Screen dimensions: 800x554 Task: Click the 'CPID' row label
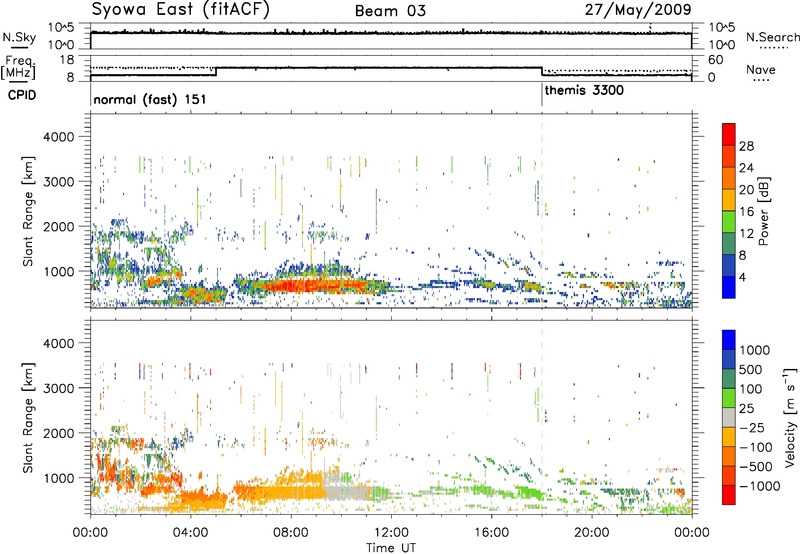(x=21, y=95)
